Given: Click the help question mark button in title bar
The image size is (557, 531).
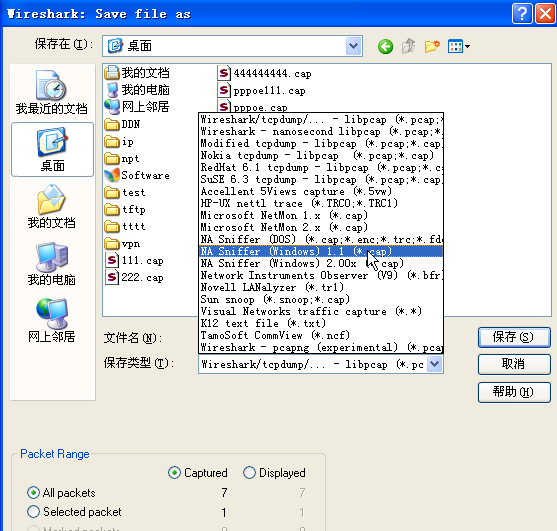Looking at the screenshot, I should click(522, 13).
